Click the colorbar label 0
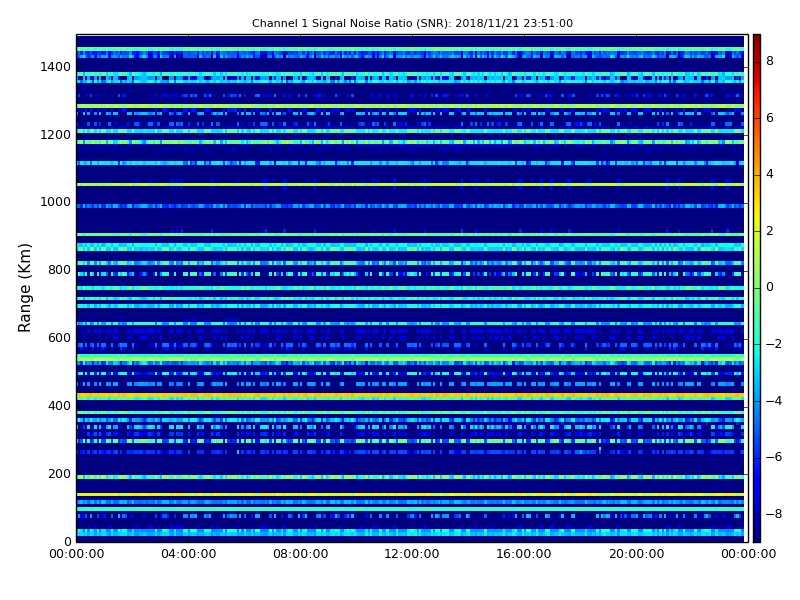 tap(770, 287)
